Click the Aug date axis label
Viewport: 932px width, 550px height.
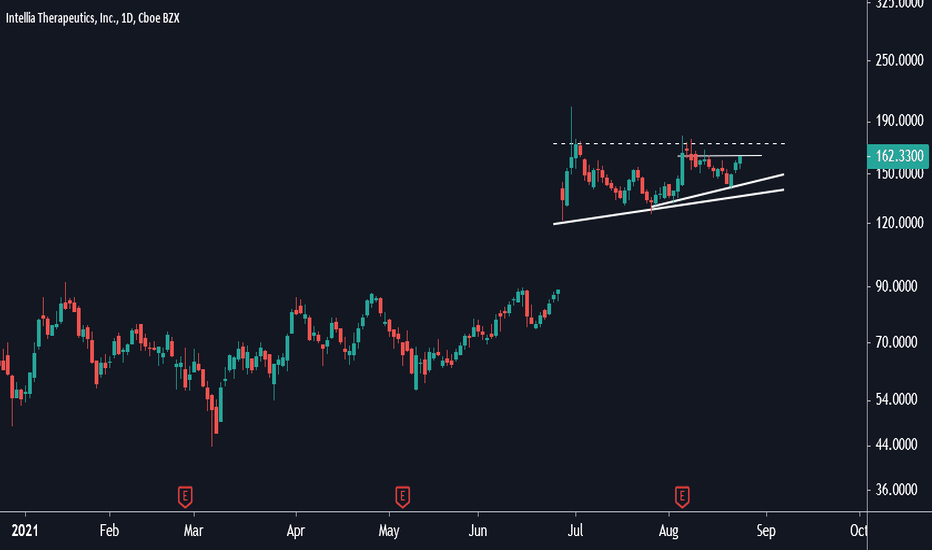click(669, 530)
